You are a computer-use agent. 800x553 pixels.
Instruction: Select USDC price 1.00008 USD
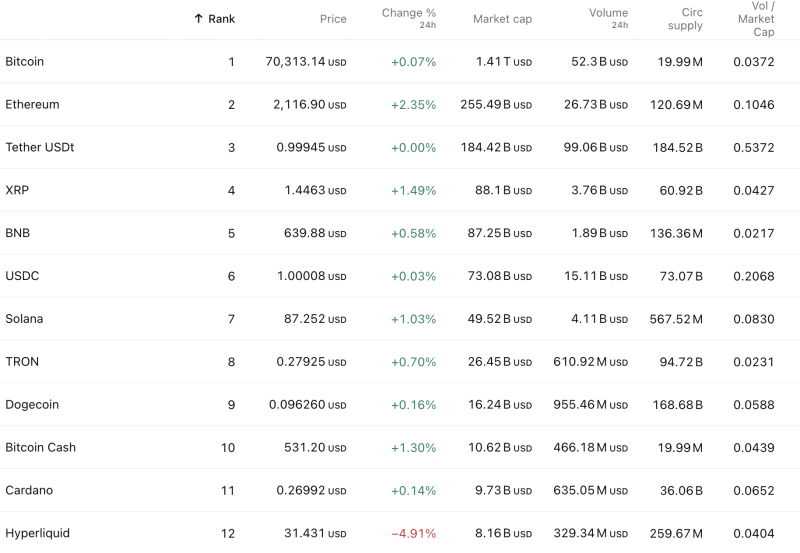pos(312,276)
